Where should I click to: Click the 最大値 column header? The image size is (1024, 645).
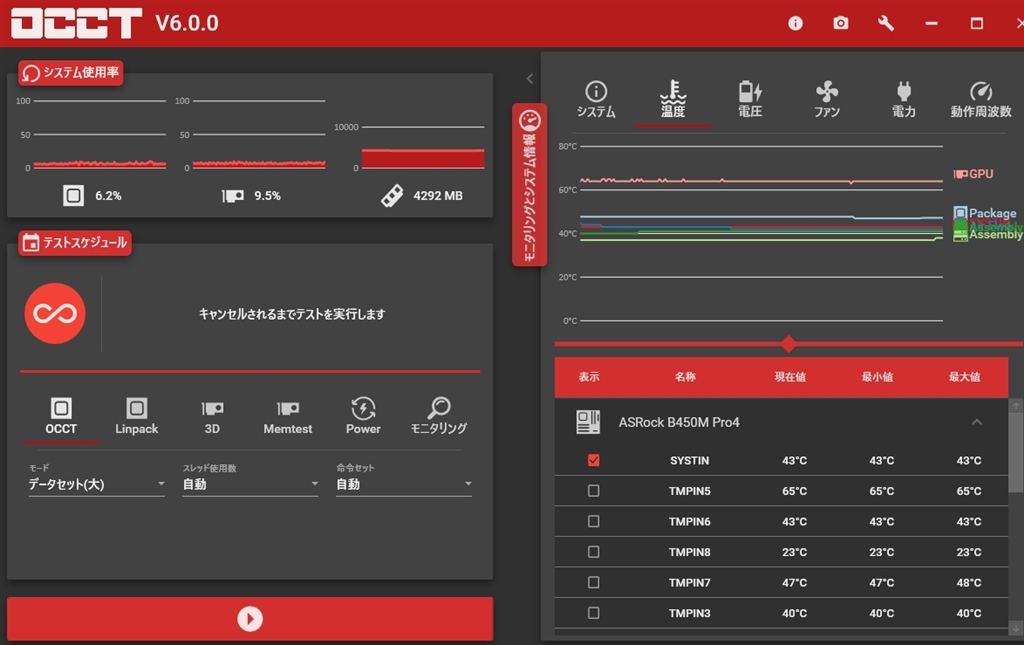click(x=965, y=377)
